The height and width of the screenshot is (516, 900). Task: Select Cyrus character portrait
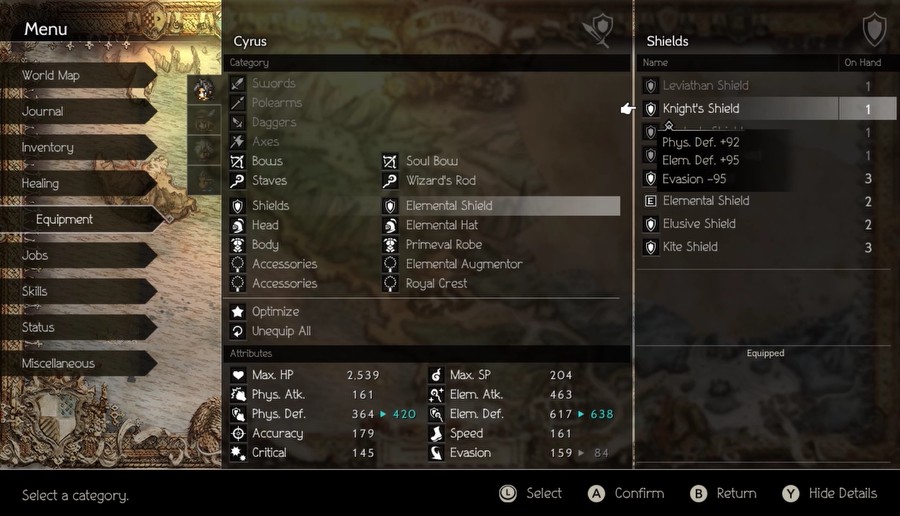[204, 90]
